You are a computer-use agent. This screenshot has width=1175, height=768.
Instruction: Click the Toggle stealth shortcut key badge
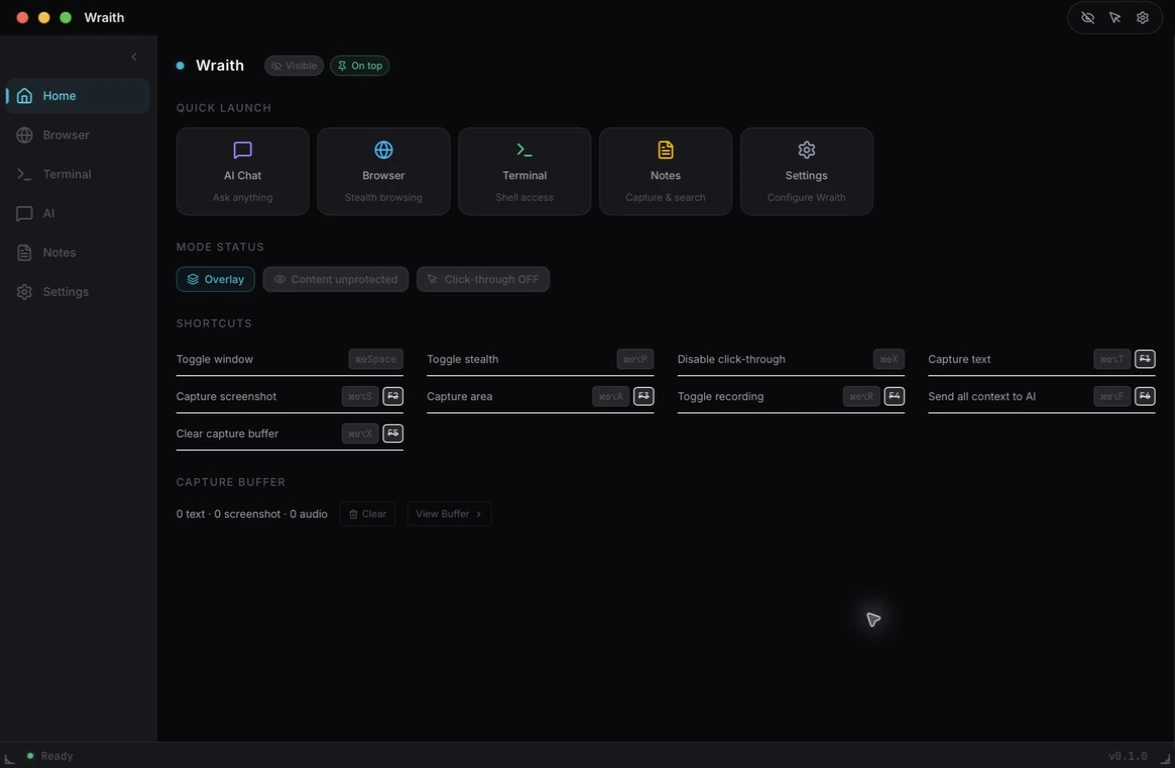click(635, 359)
